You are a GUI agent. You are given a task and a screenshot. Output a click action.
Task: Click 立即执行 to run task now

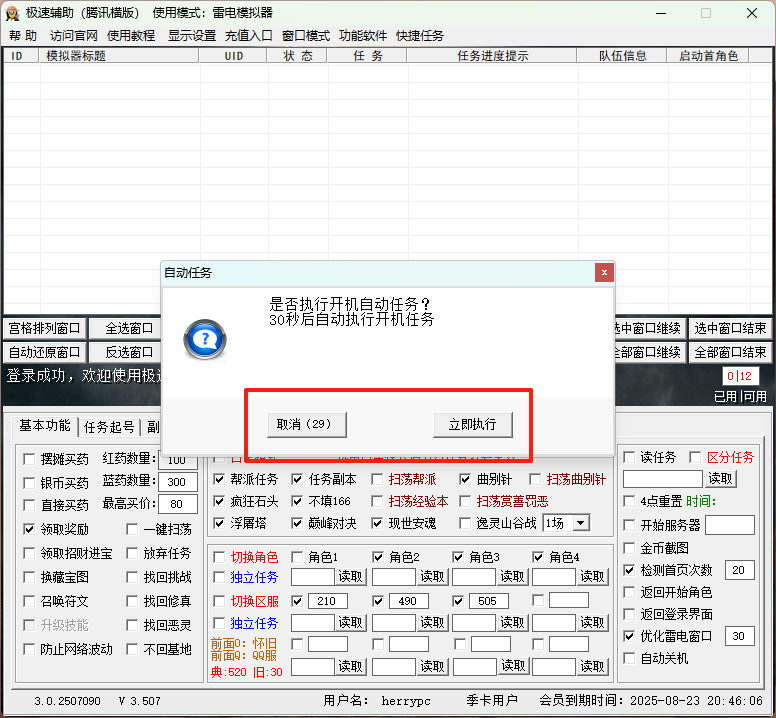[x=473, y=424]
